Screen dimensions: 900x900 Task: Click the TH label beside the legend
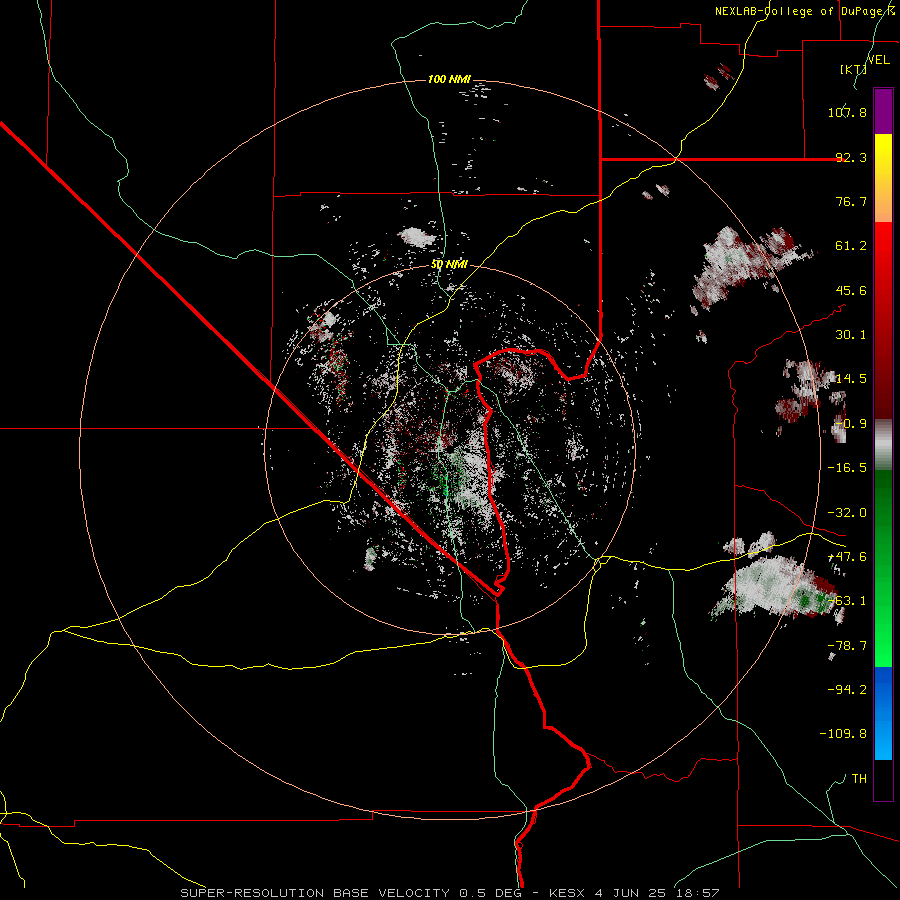(859, 779)
